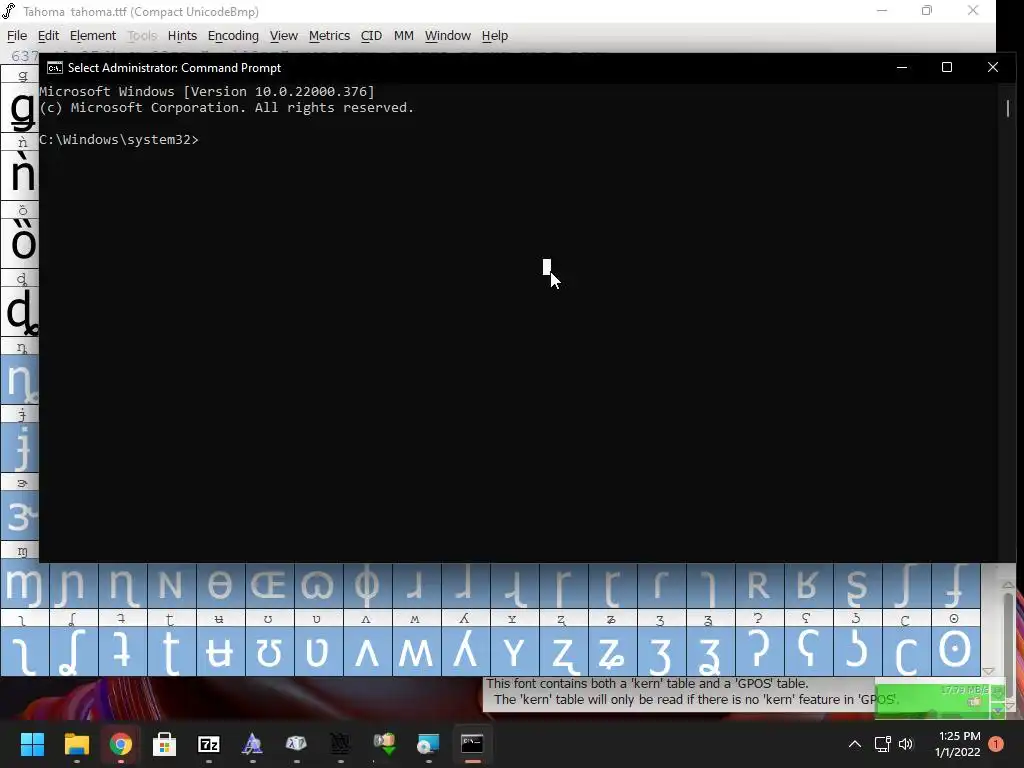
Task: Select the barred u (ʉ) glyph cell
Action: click(219, 651)
